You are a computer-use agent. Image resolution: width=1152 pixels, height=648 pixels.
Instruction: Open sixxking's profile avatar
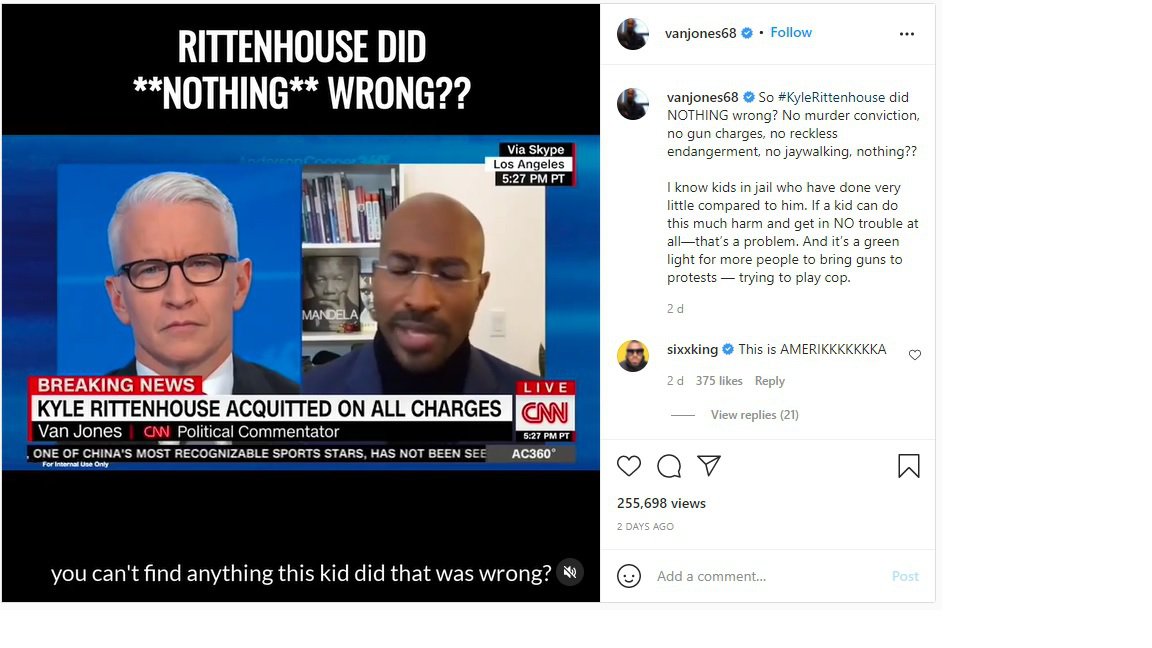tap(633, 356)
